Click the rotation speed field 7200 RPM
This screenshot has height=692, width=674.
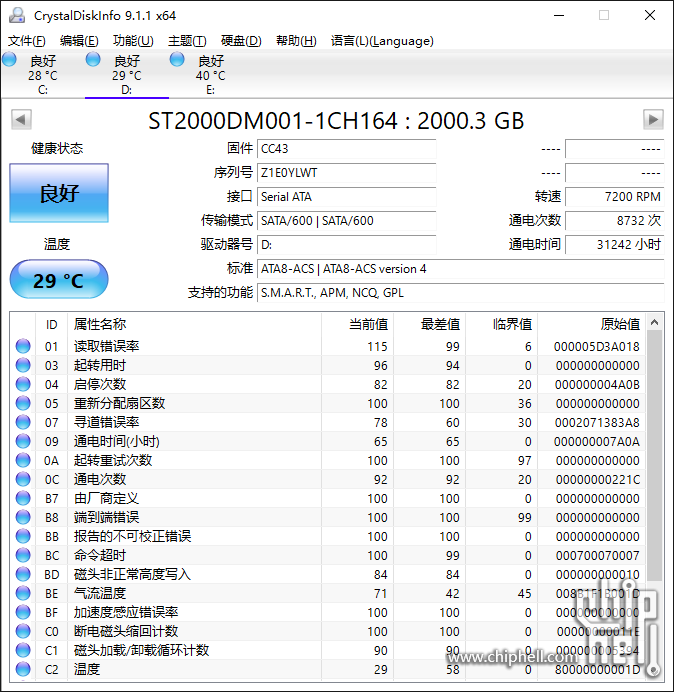[x=614, y=196]
